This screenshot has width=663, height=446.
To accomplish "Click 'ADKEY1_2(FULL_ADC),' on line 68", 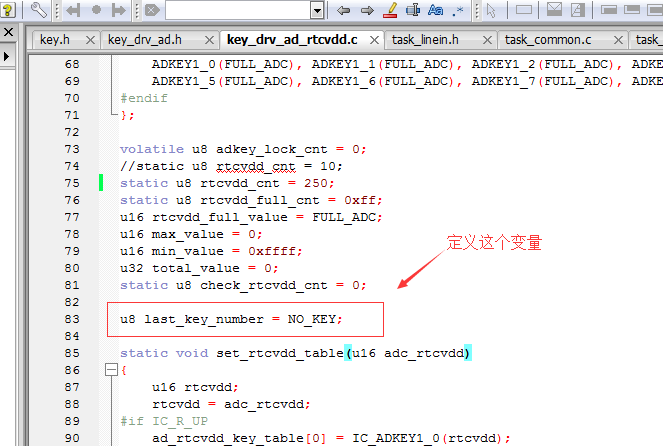I will click(x=547, y=65).
